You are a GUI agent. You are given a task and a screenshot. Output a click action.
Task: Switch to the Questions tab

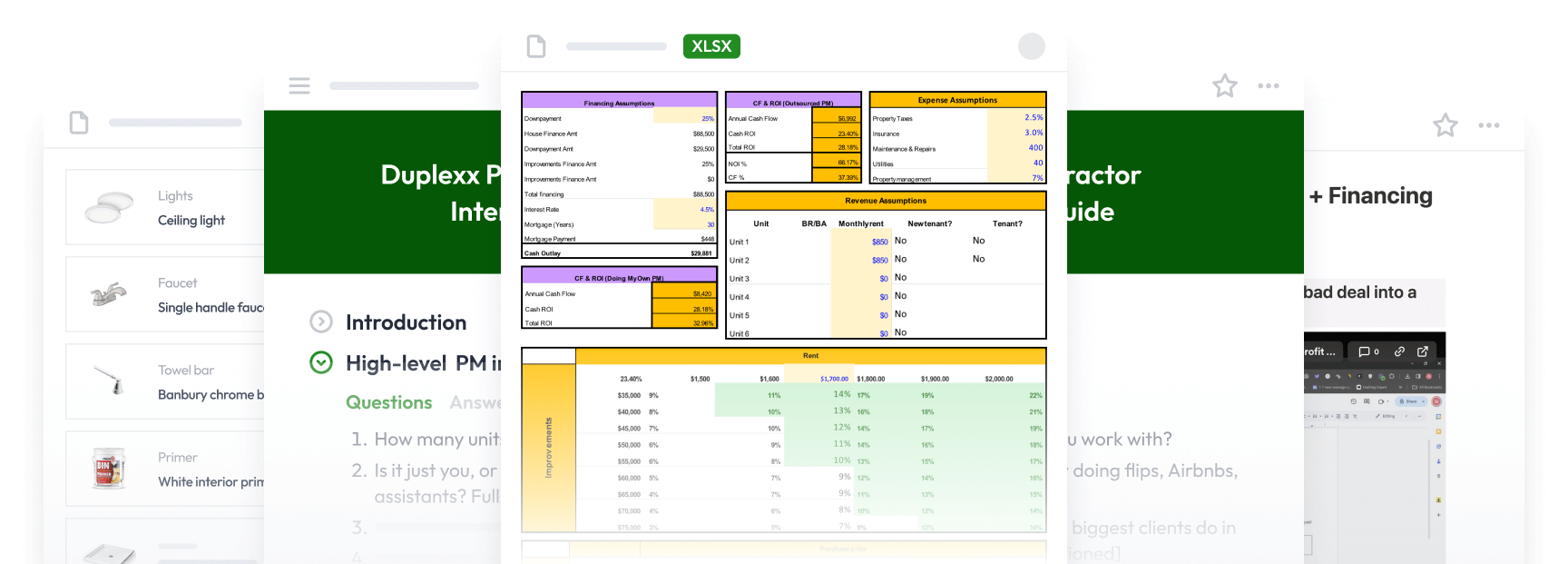[x=388, y=402]
